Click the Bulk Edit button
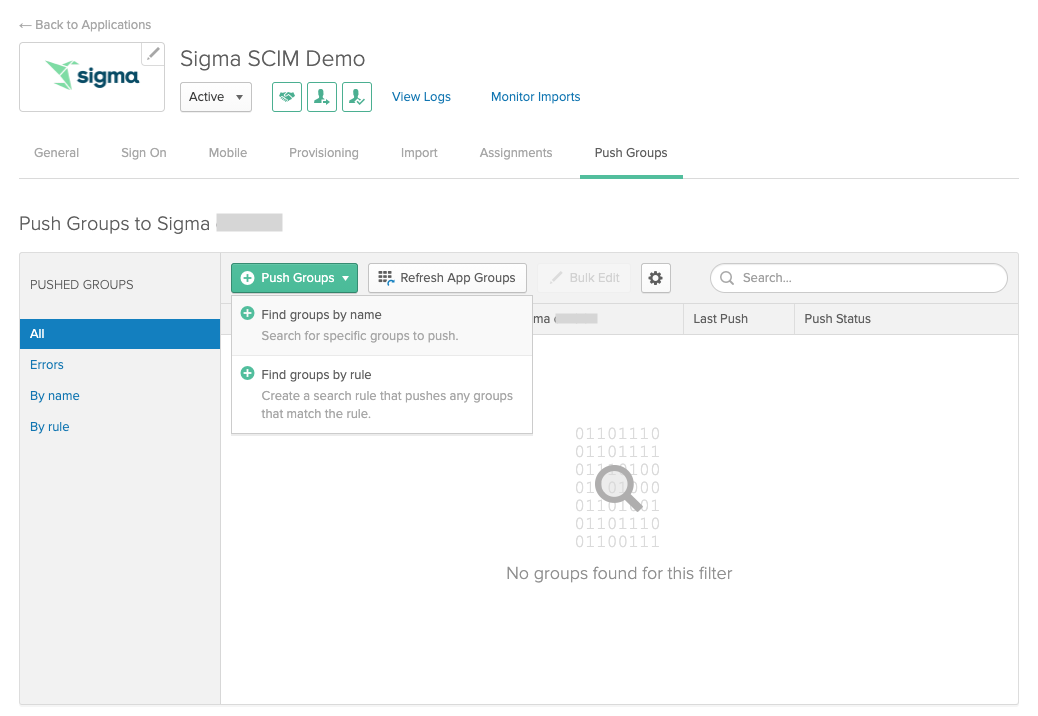 click(584, 278)
